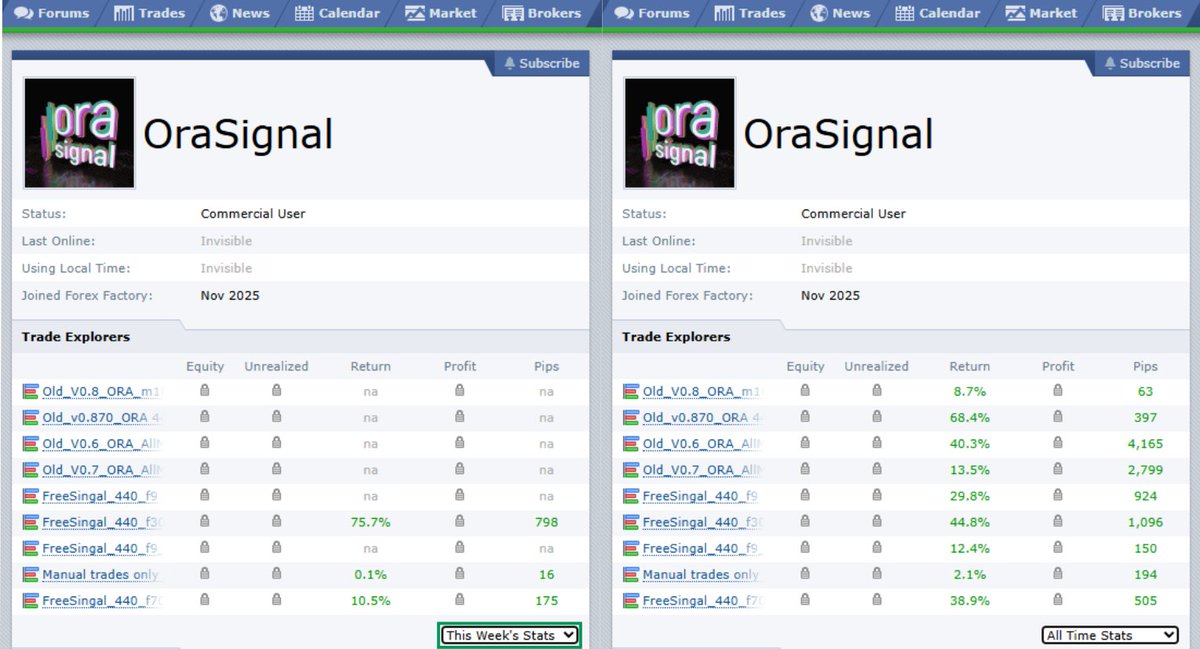Click Pips column header in This Week's Stats panel
The height and width of the screenshot is (649, 1200).
pos(546,366)
